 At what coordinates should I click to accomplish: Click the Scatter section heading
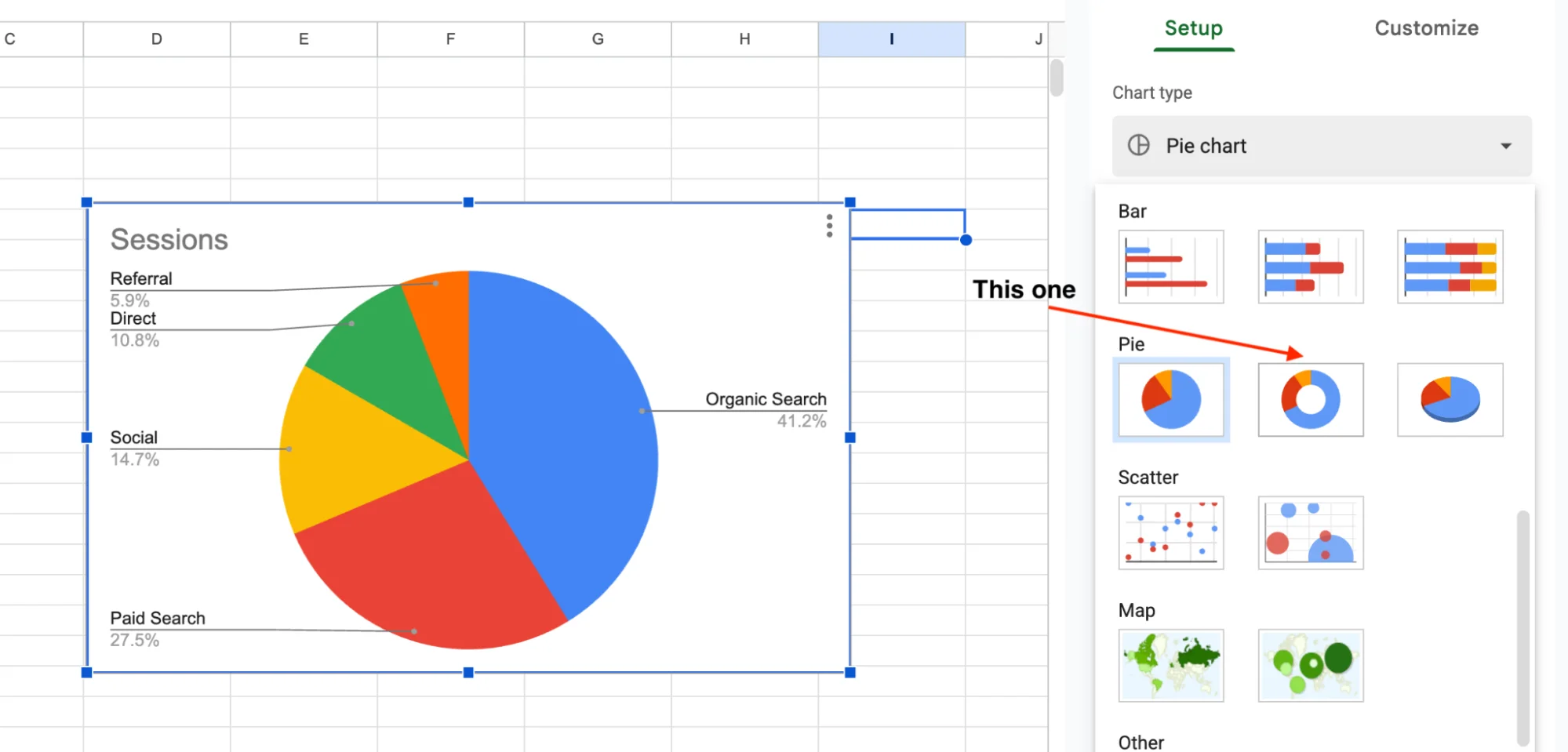1148,478
